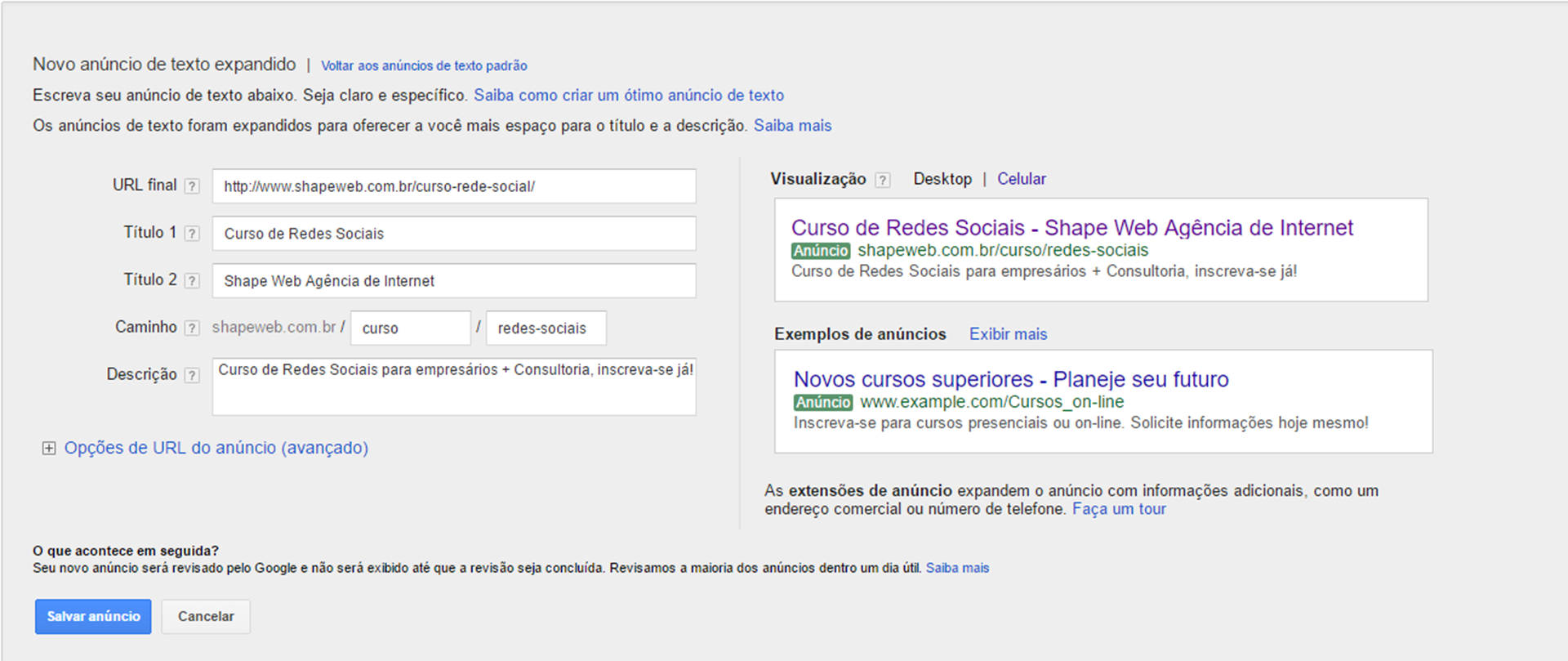1568x661 pixels.
Task: Click the help icon beside Título 1
Action: 192,234
